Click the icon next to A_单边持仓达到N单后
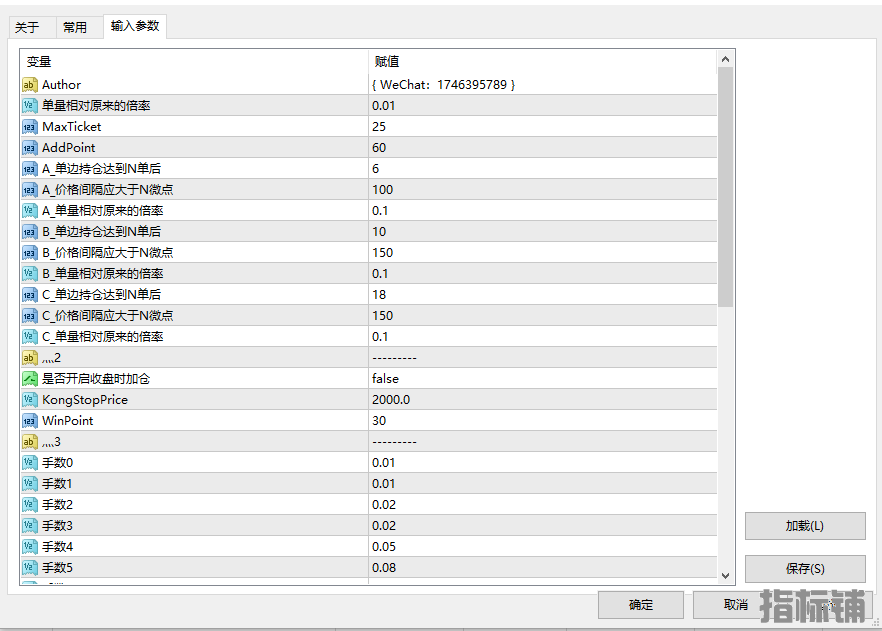This screenshot has height=631, width=882. coord(29,169)
